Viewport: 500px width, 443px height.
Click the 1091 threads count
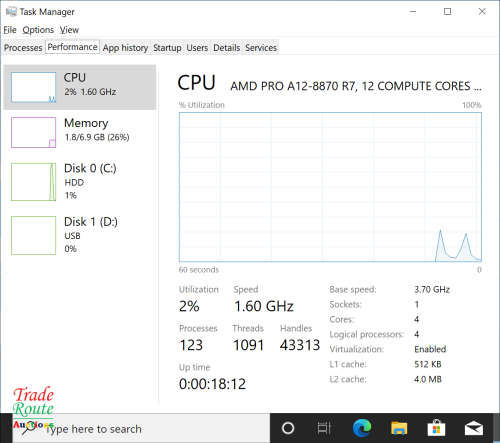pyautogui.click(x=248, y=345)
